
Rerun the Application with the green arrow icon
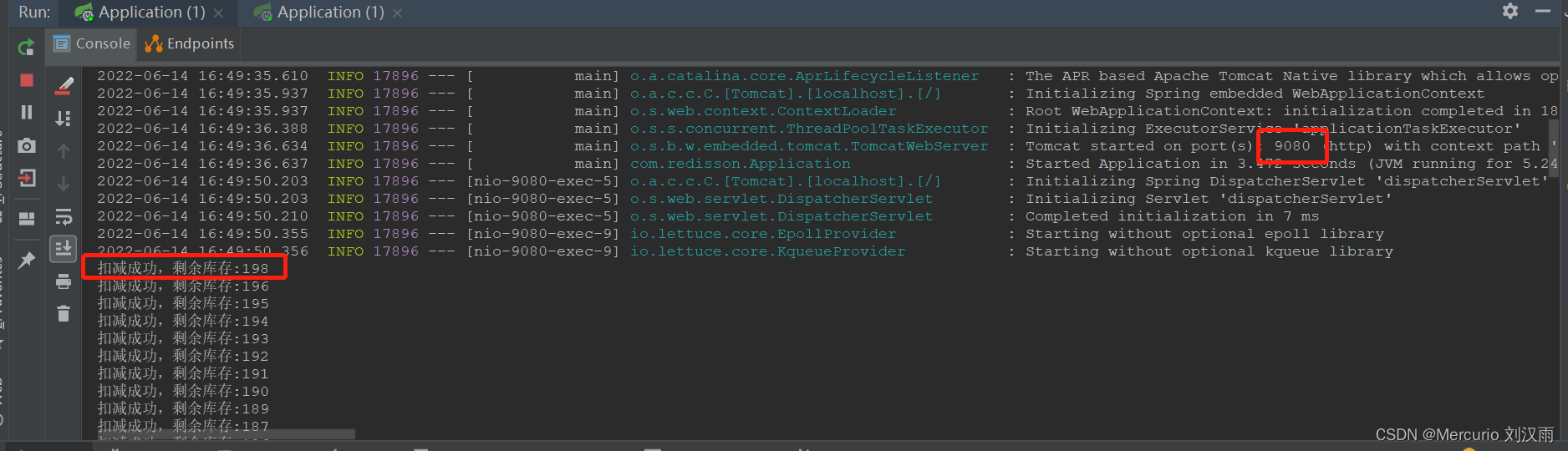pyautogui.click(x=27, y=48)
